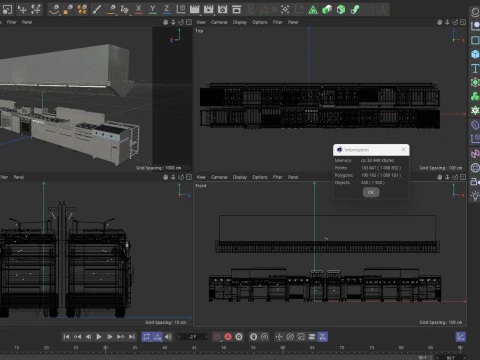Go to end of animation

(x=132, y=337)
